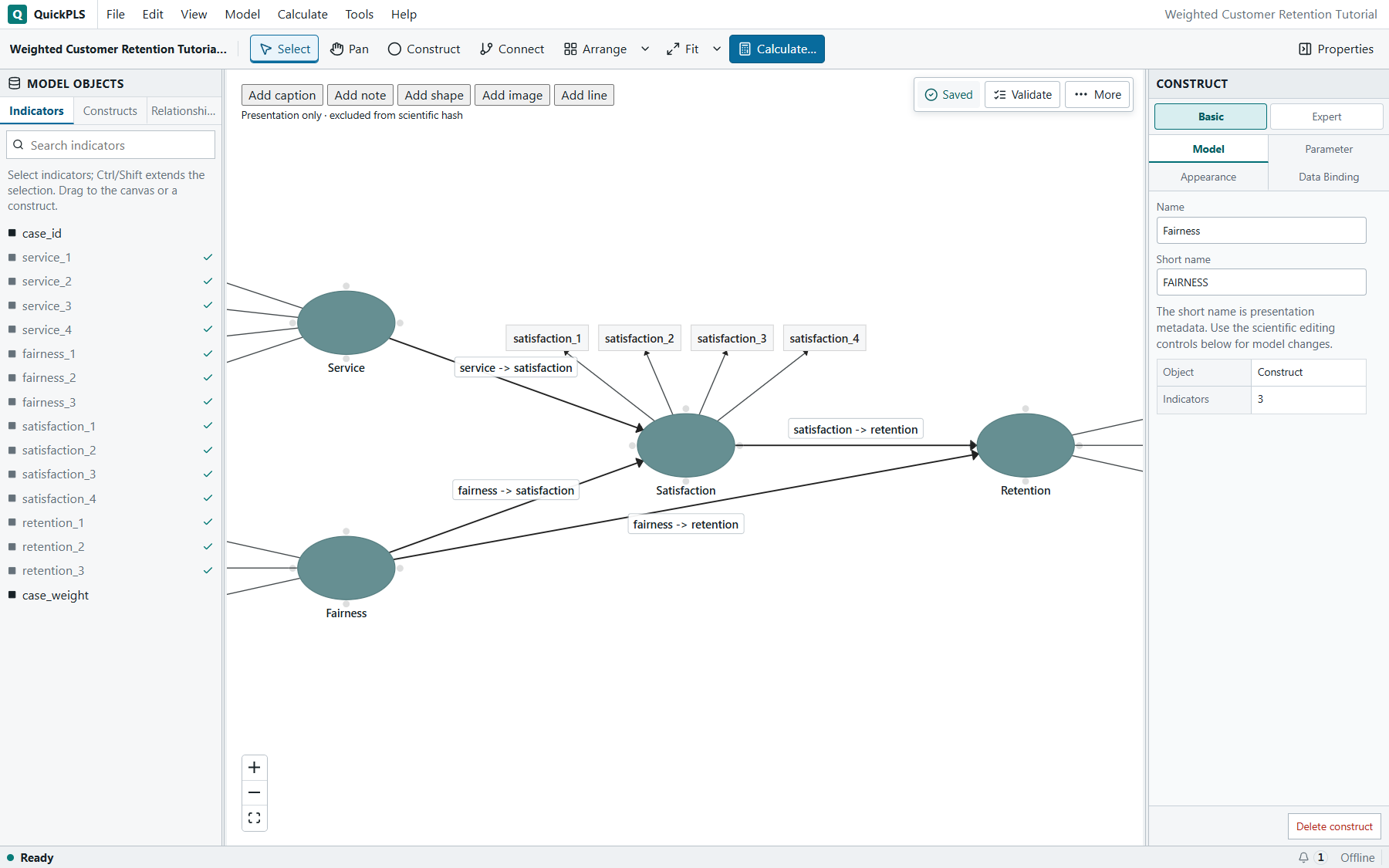The height and width of the screenshot is (868, 1389).
Task: Open the Parameter tab
Action: 1329,149
